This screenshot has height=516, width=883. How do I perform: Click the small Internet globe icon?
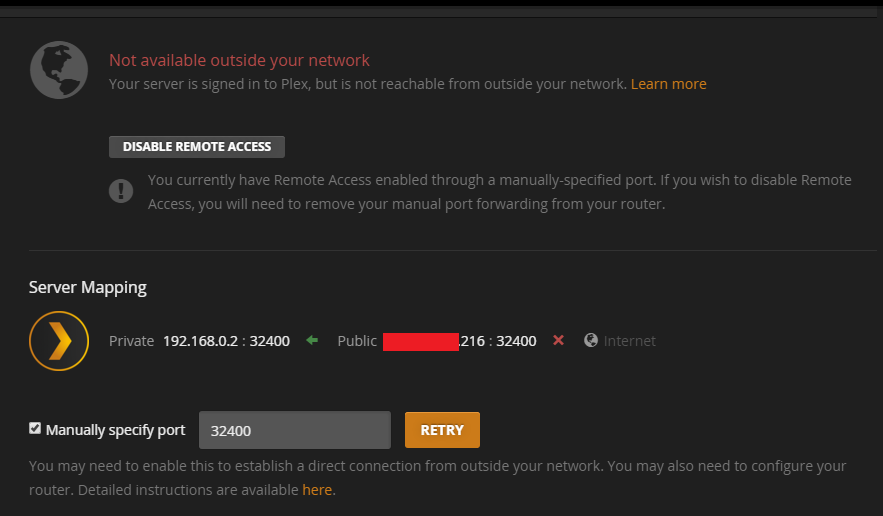pyautogui.click(x=591, y=340)
